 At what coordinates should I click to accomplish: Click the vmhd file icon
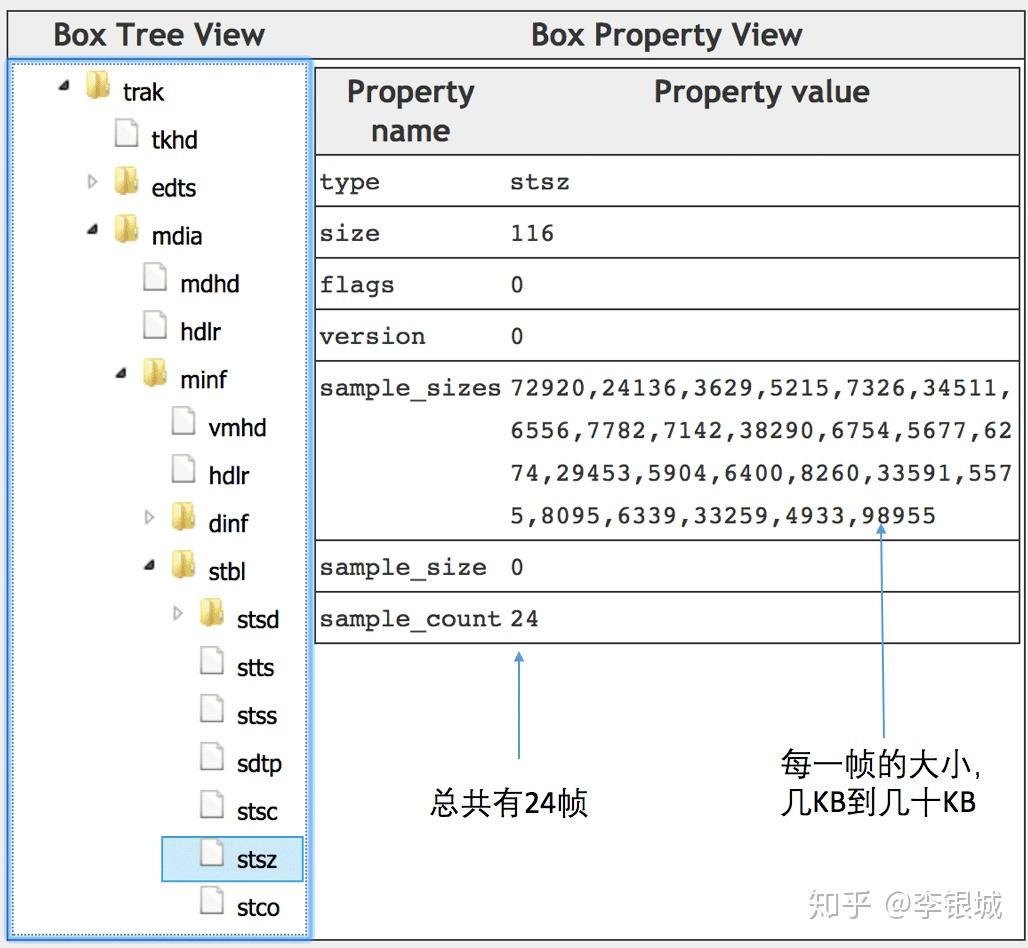[183, 423]
